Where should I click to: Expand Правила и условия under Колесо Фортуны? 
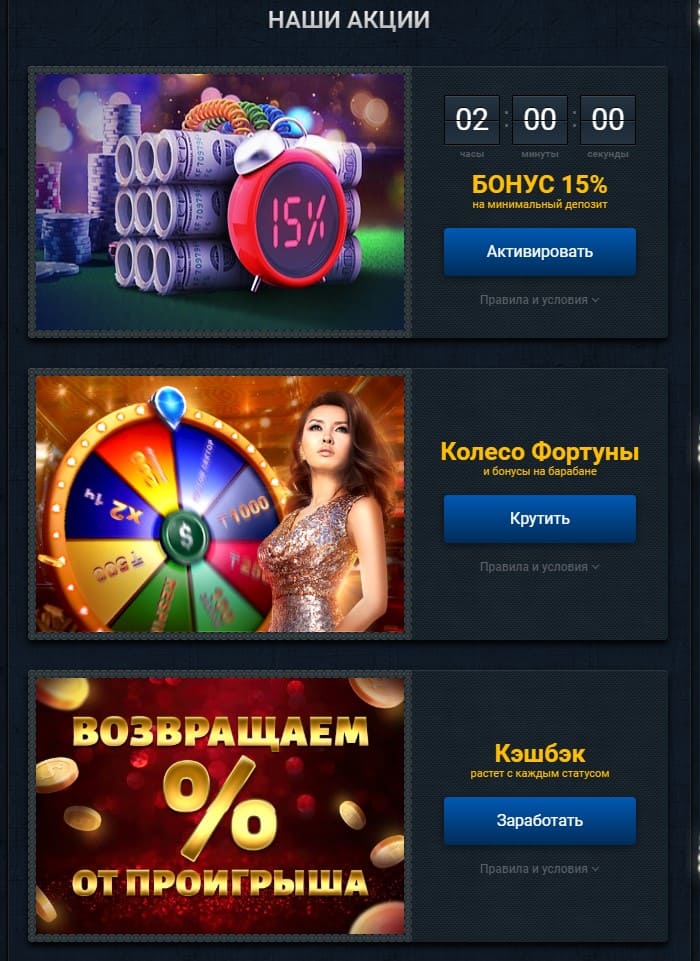539,567
